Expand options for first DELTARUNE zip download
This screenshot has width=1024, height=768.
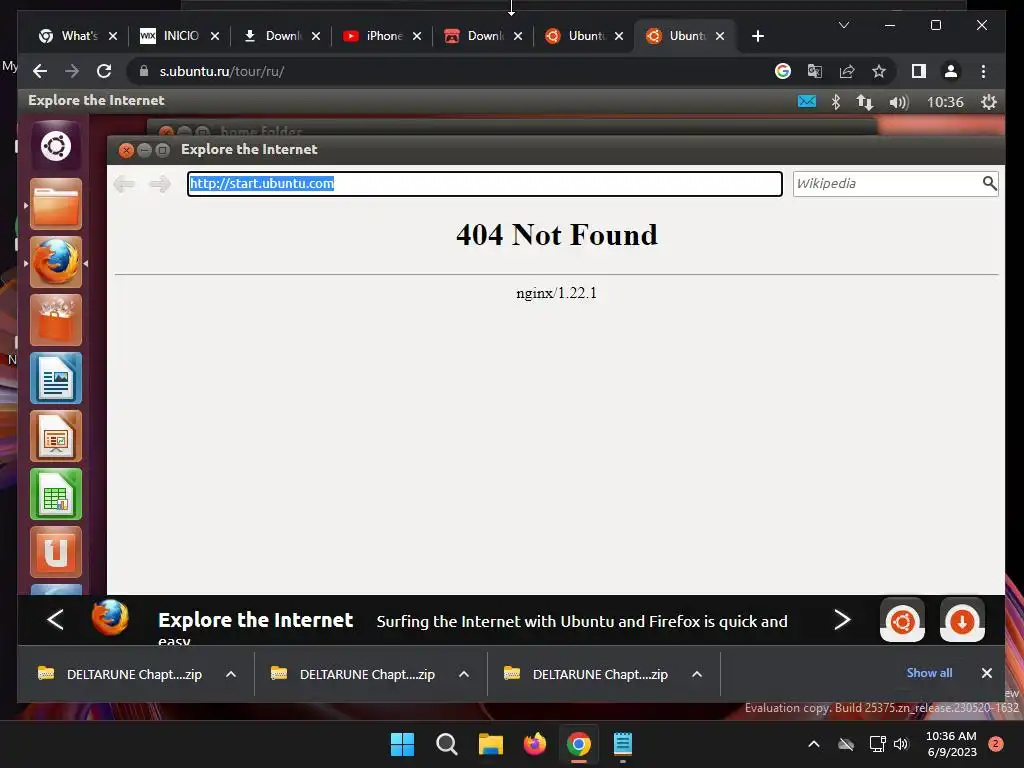point(231,674)
